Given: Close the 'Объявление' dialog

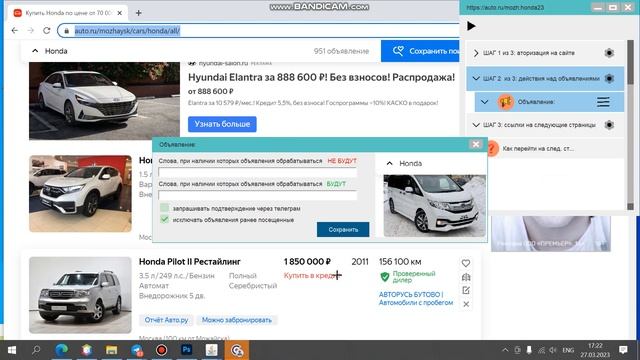Looking at the screenshot, I should click(476, 144).
